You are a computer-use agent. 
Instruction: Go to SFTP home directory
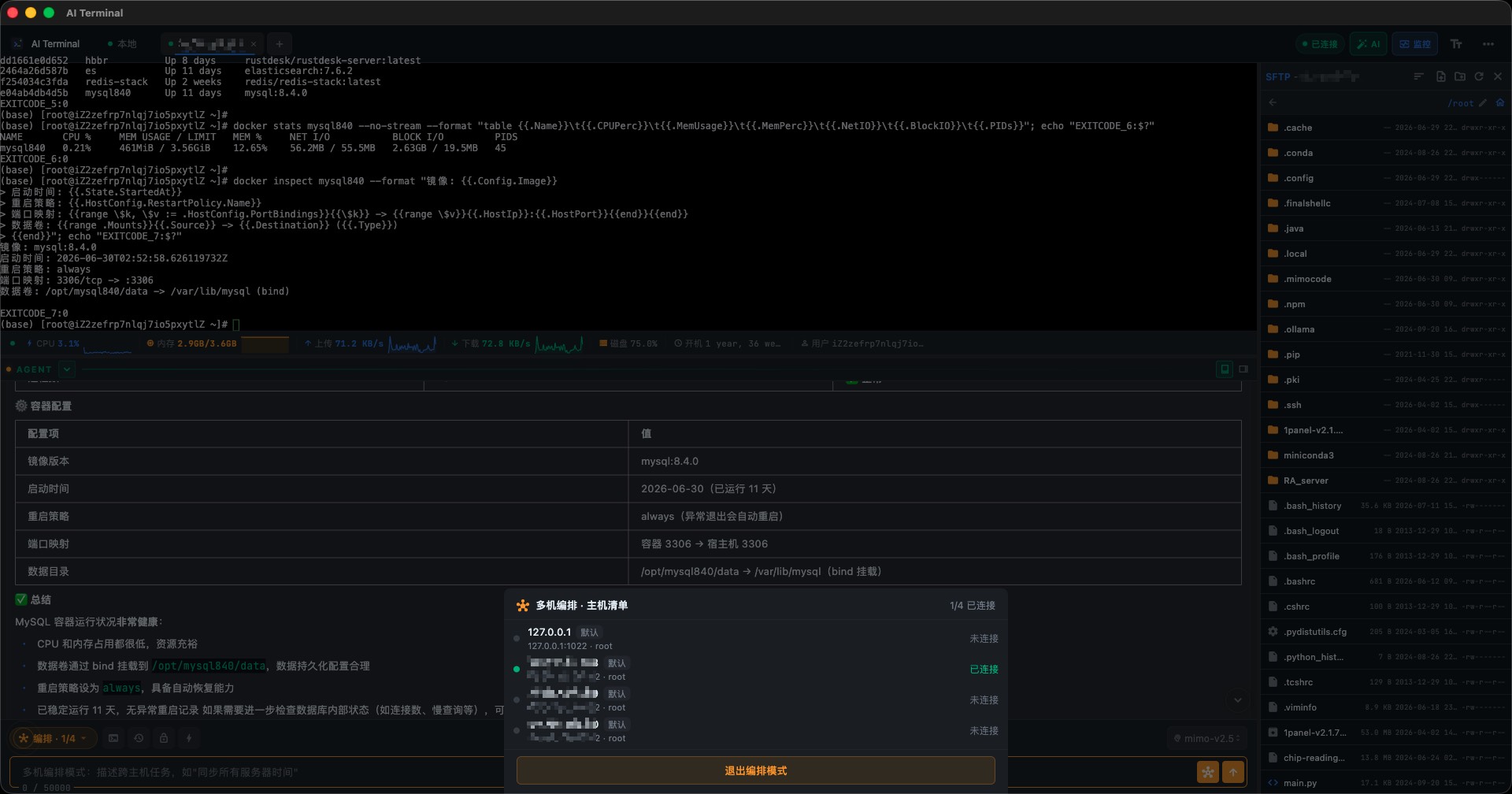[1499, 102]
